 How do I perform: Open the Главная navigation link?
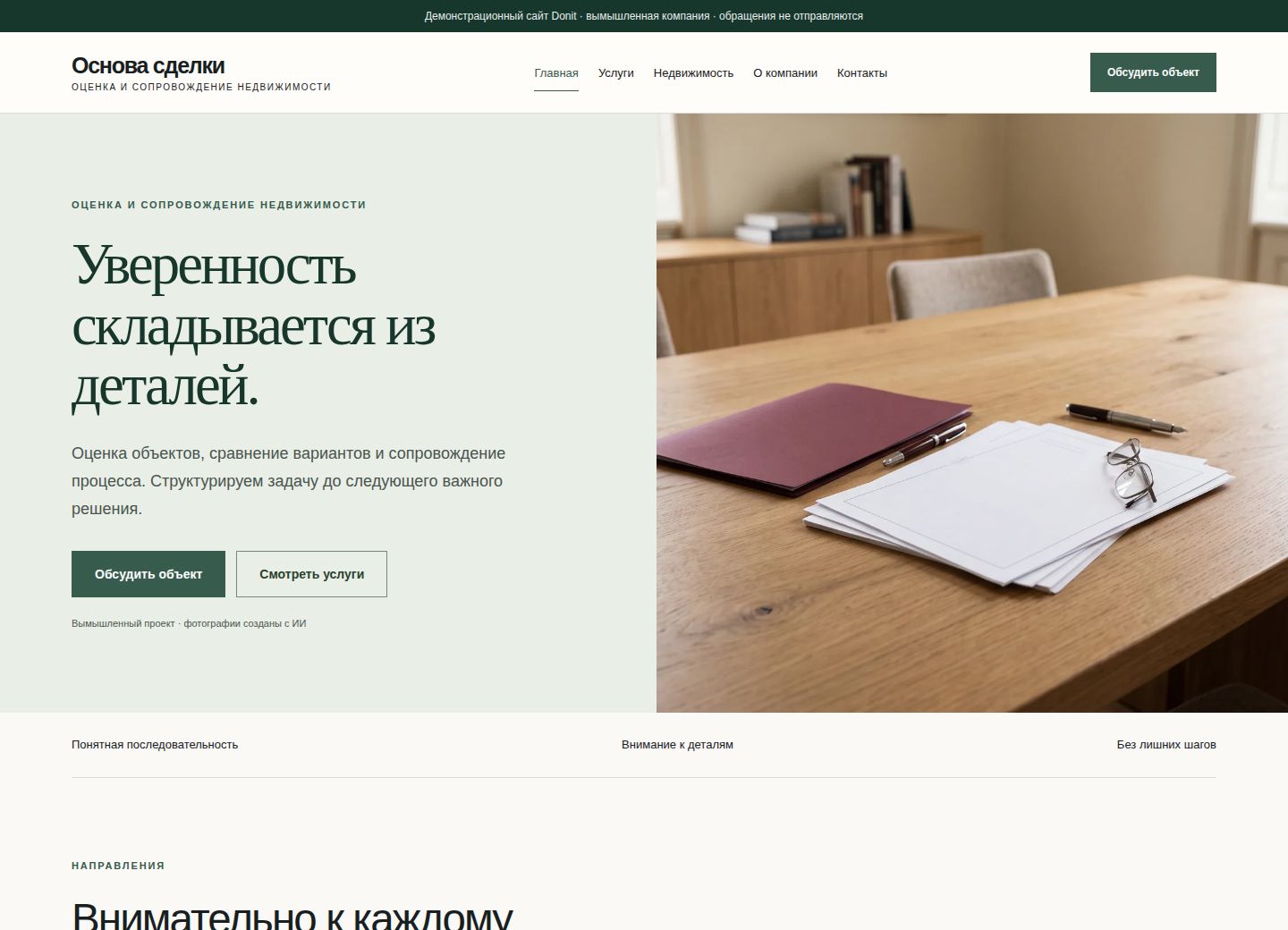pos(556,73)
